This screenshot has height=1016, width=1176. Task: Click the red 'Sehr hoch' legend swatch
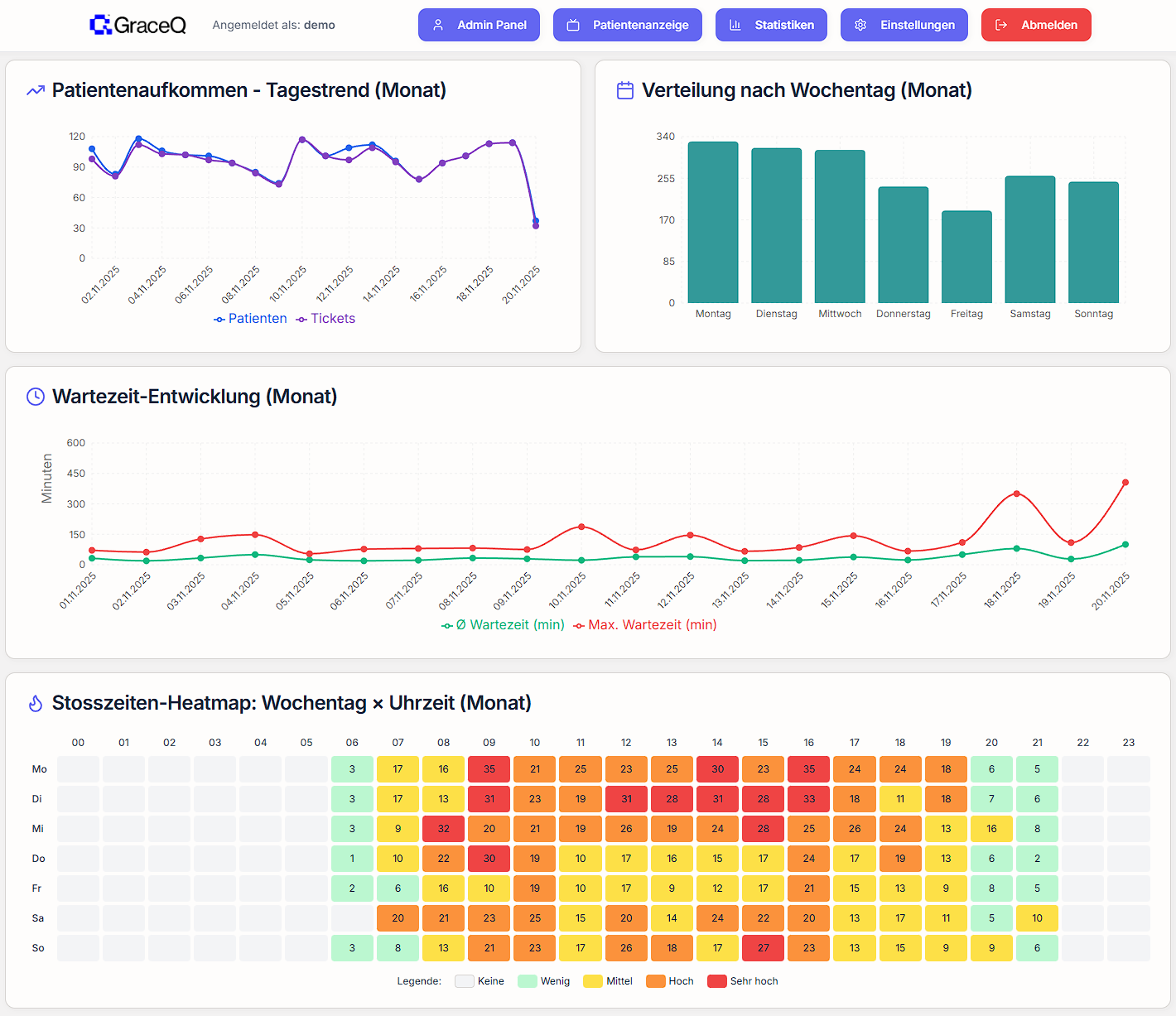coord(716,981)
